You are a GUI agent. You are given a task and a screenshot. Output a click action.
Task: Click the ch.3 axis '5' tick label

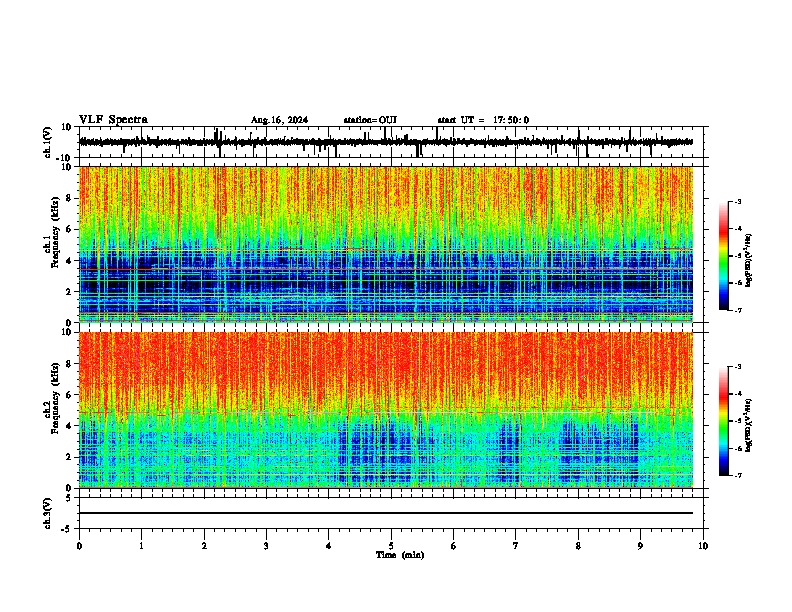(69, 497)
